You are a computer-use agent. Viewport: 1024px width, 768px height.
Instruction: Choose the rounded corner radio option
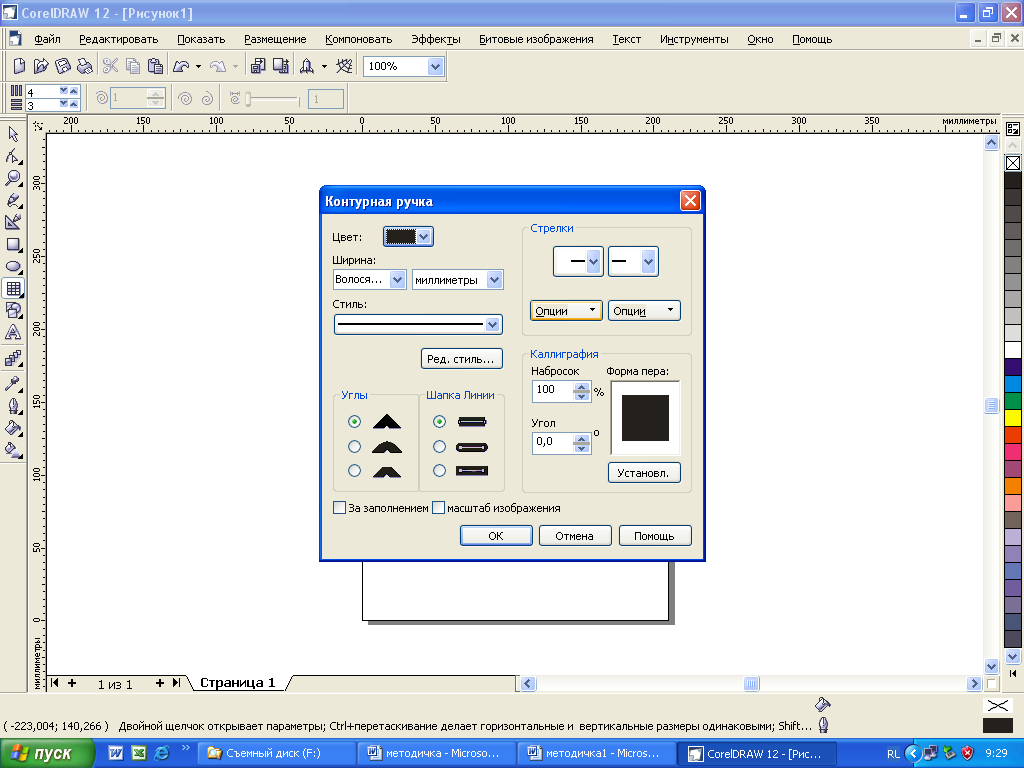pyautogui.click(x=354, y=446)
